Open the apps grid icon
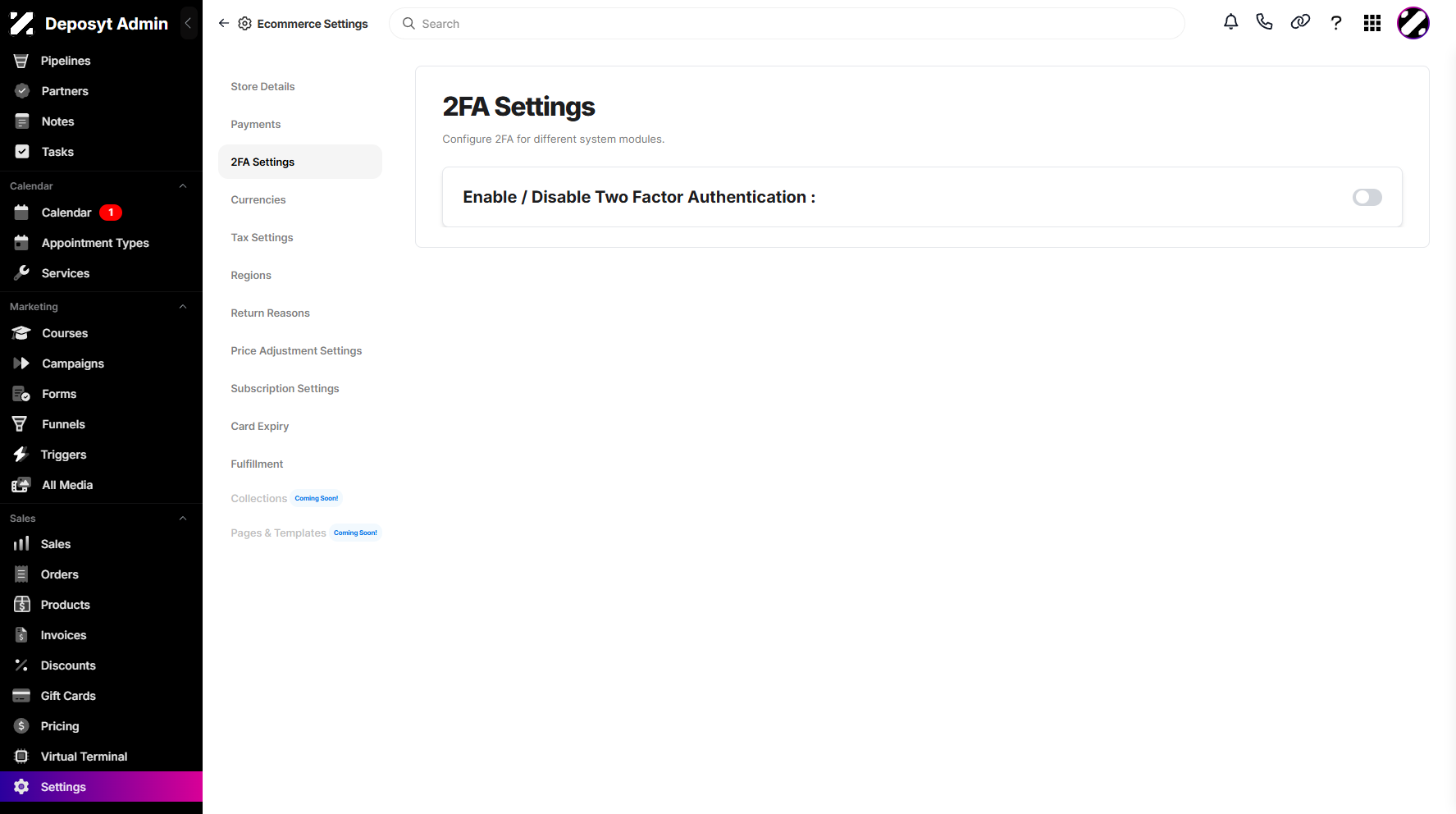This screenshot has height=814, width=1456. pos(1372,23)
